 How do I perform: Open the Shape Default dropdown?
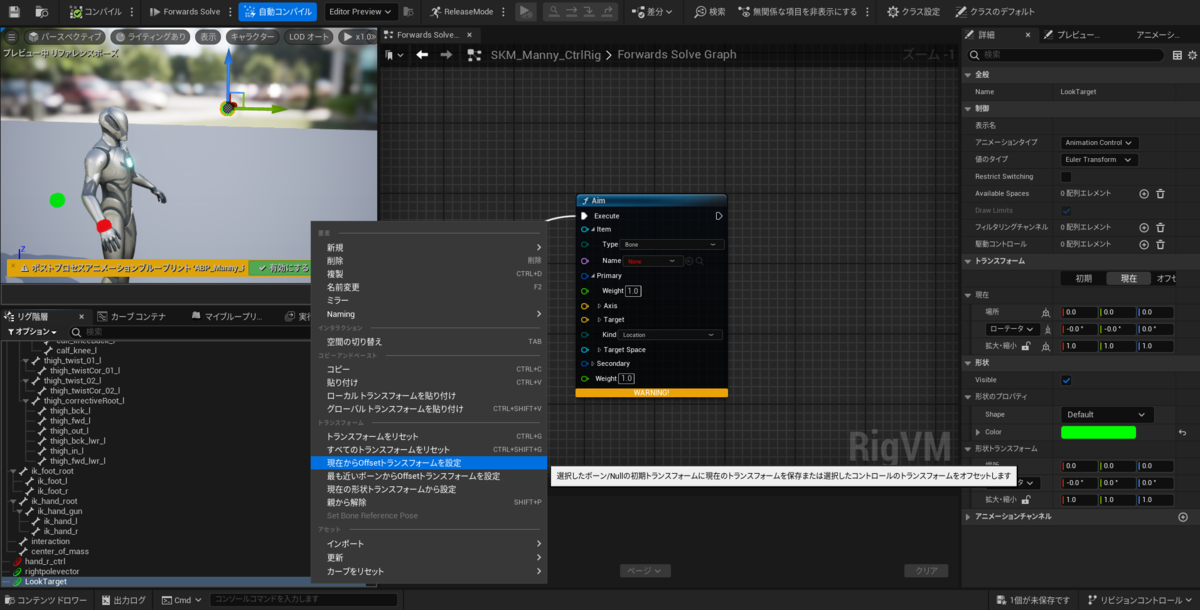pos(1105,413)
